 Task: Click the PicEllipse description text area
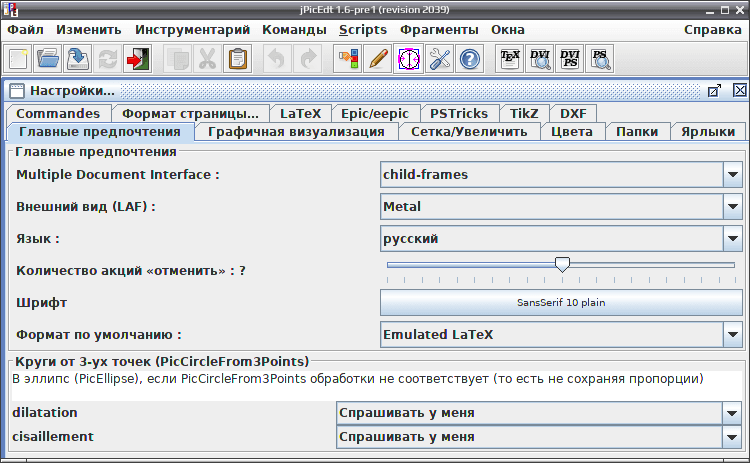tap(377, 386)
